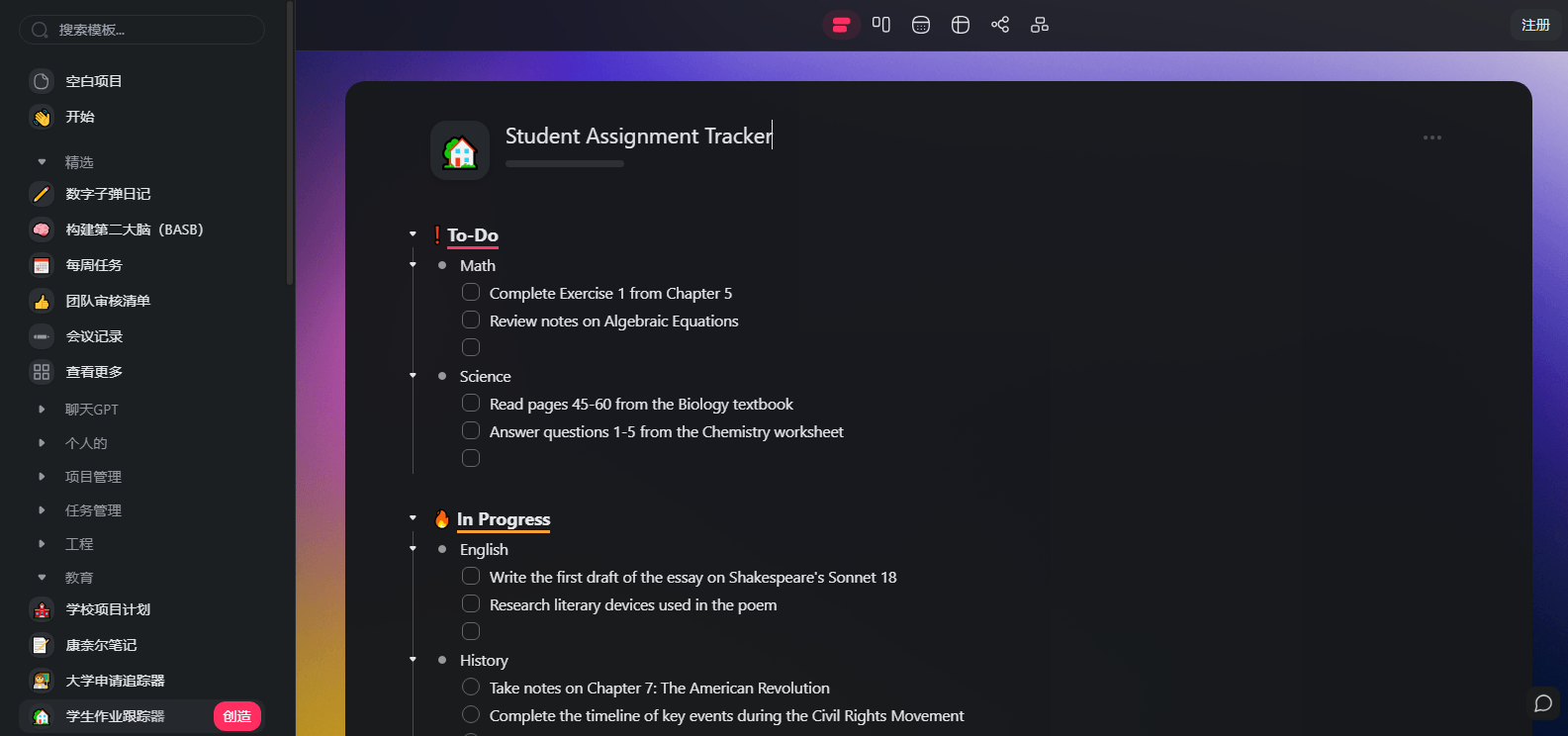Open the three-dot project options menu
Image resolution: width=1568 pixels, height=736 pixels.
pyautogui.click(x=1431, y=138)
